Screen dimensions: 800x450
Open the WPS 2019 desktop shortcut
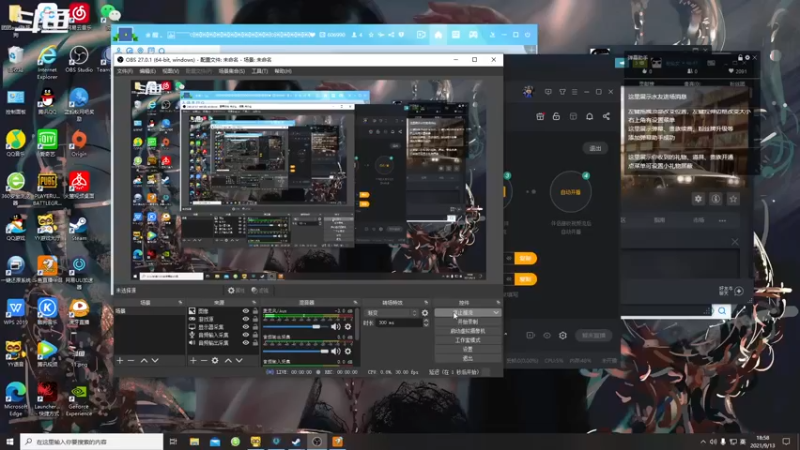(x=16, y=312)
